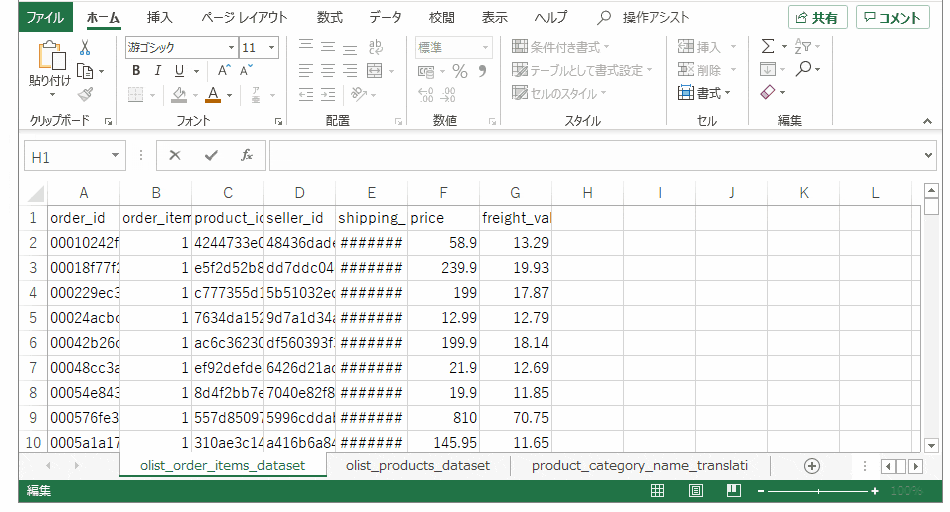Image resolution: width=950 pixels, height=512 pixels.
Task: Click formula bar Cancel X
Action: (x=174, y=156)
